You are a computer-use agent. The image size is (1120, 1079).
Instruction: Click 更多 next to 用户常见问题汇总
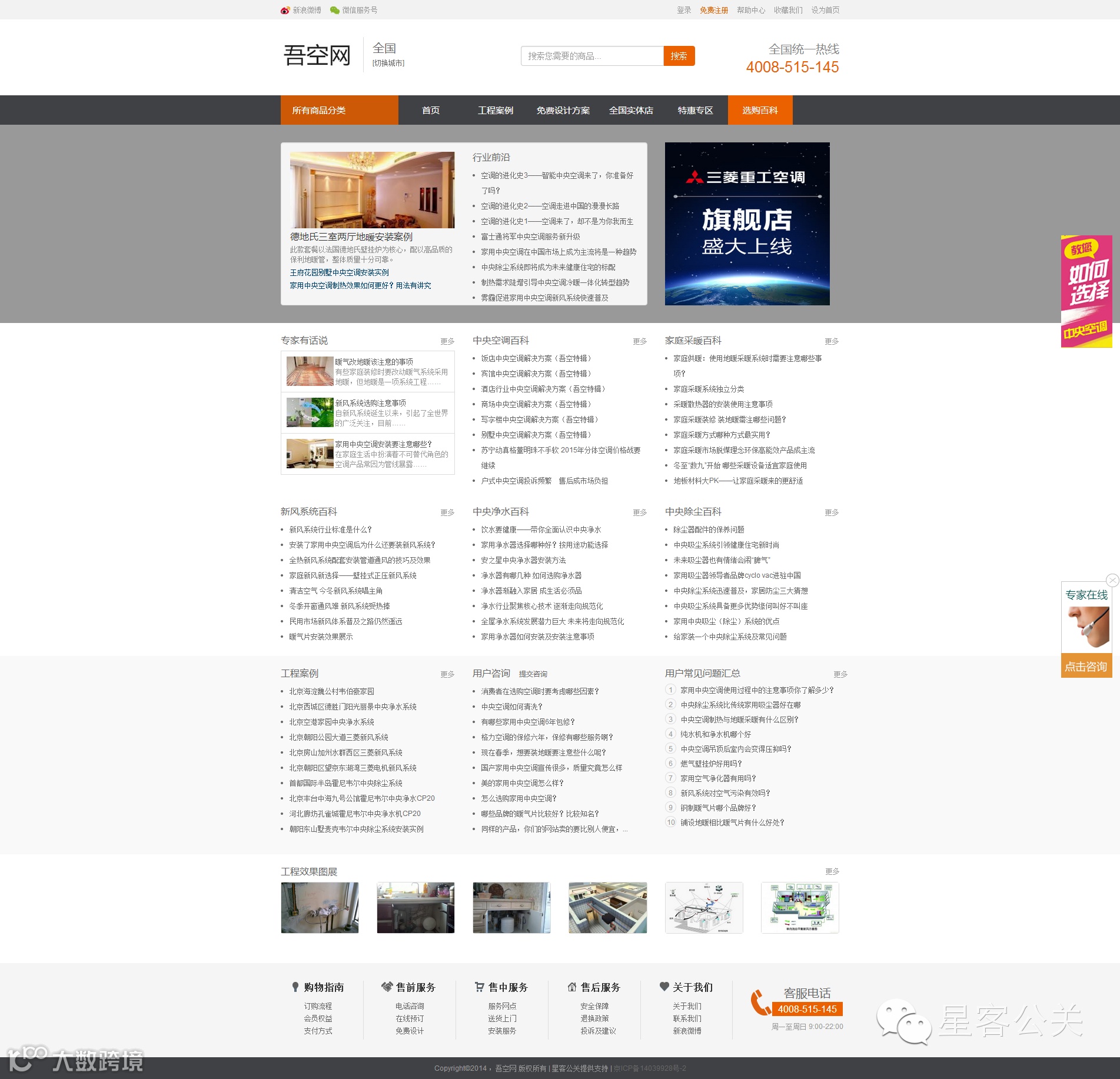point(841,674)
